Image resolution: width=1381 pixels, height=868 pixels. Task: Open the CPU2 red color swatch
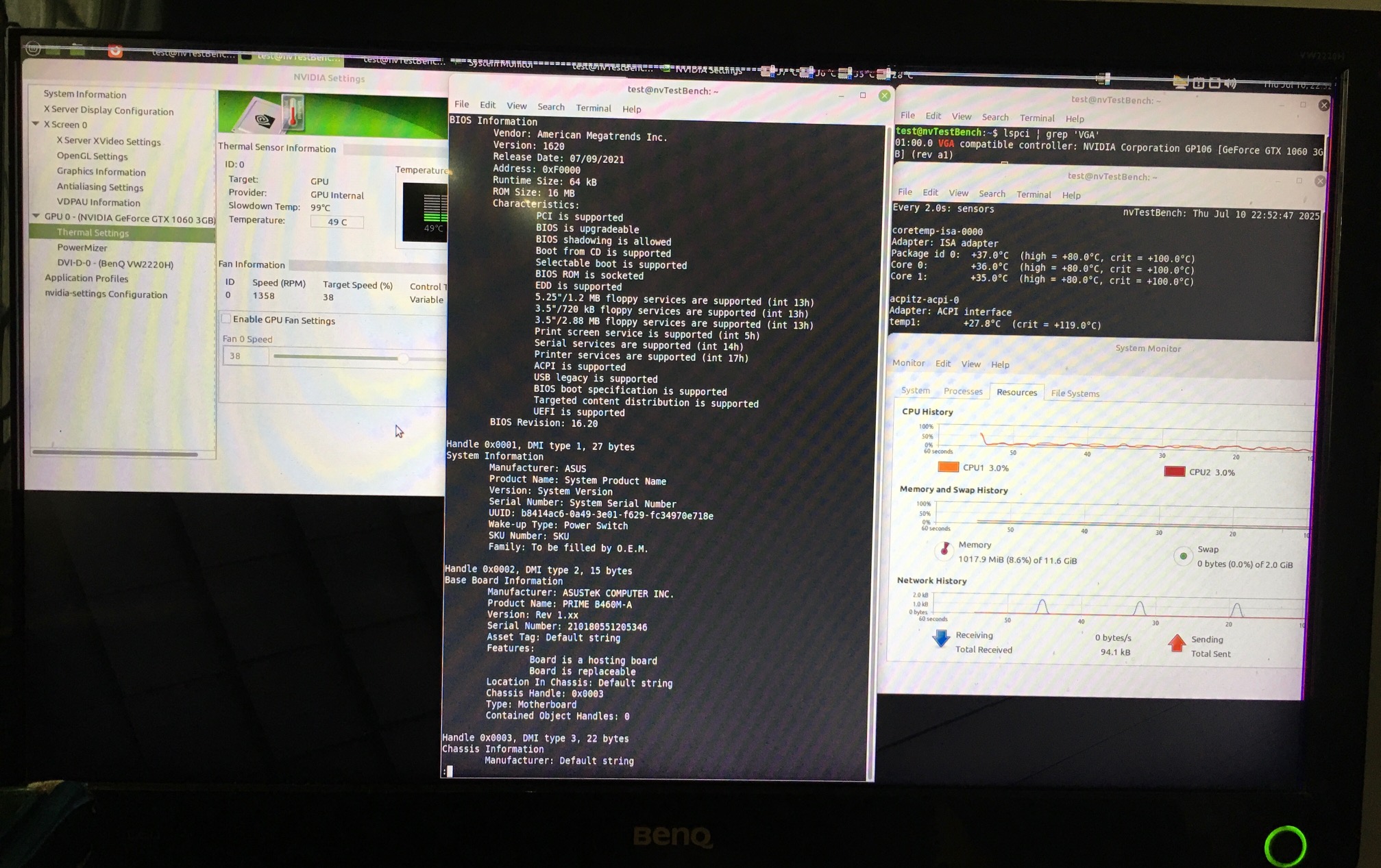(1174, 471)
